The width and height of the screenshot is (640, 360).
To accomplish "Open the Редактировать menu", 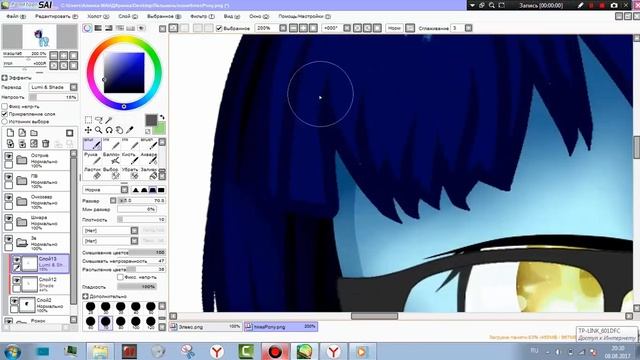I will 56,16.
